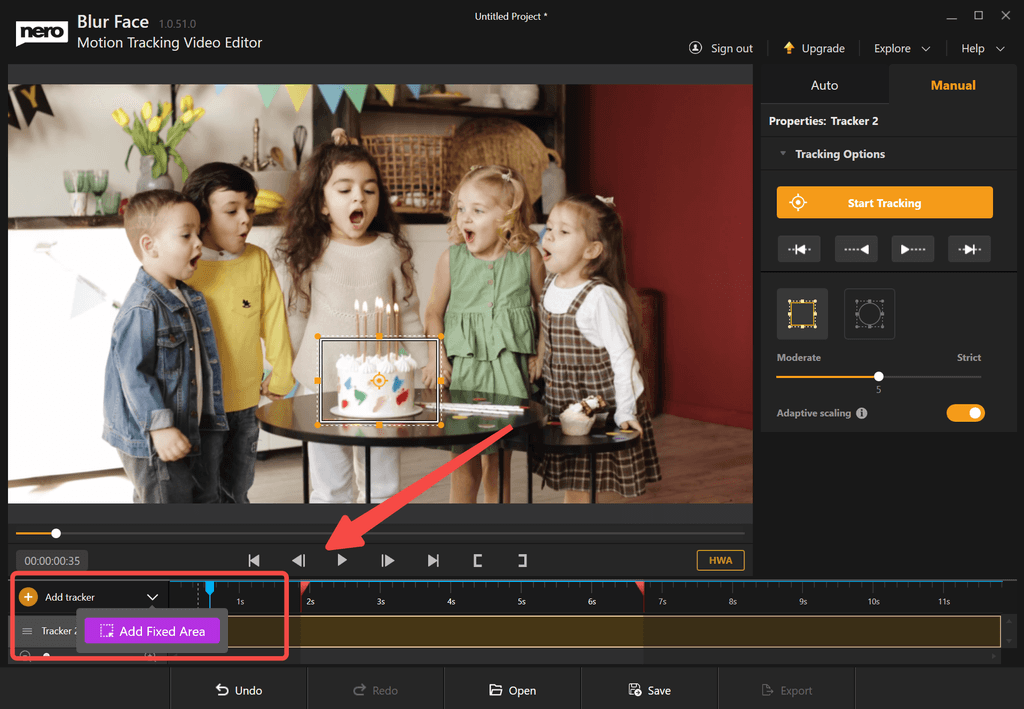Step back one frame
The height and width of the screenshot is (709, 1024).
(x=298, y=560)
